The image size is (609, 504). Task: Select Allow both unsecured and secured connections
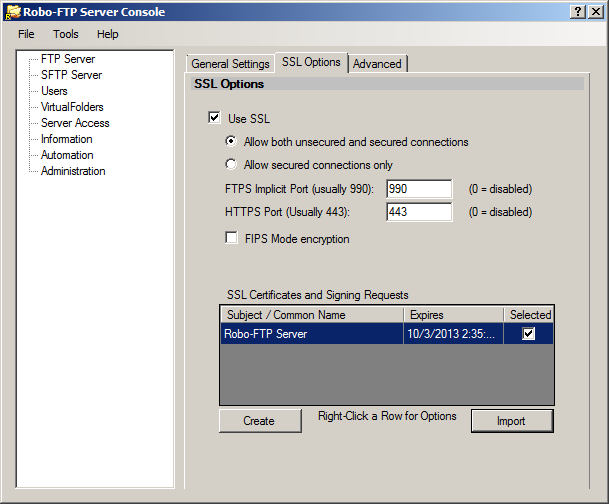(x=231, y=141)
